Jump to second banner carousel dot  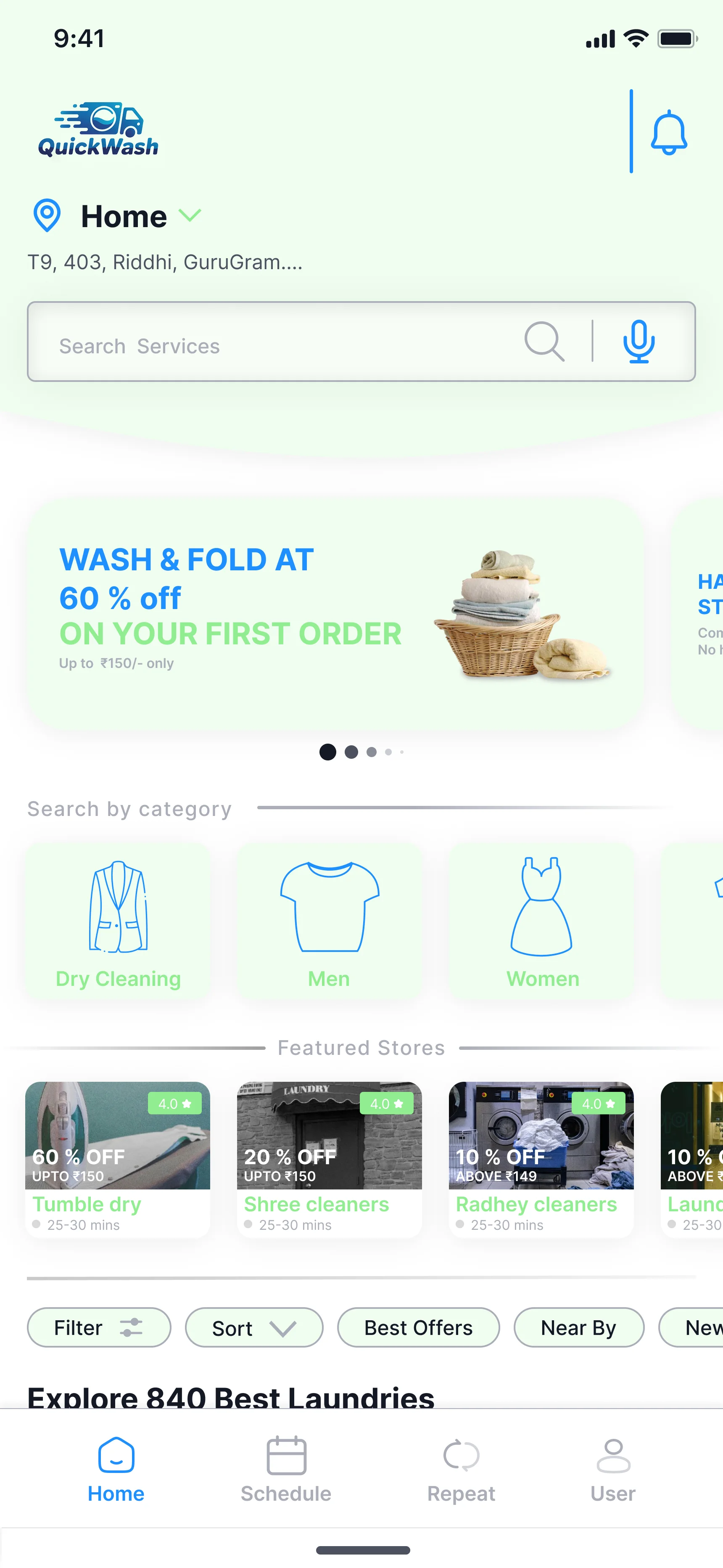click(351, 752)
